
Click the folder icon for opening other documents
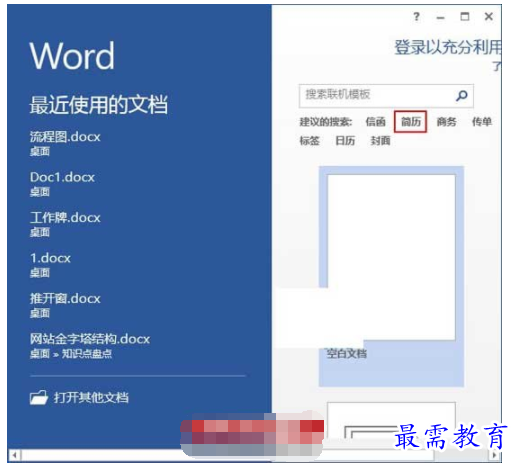click(x=39, y=397)
